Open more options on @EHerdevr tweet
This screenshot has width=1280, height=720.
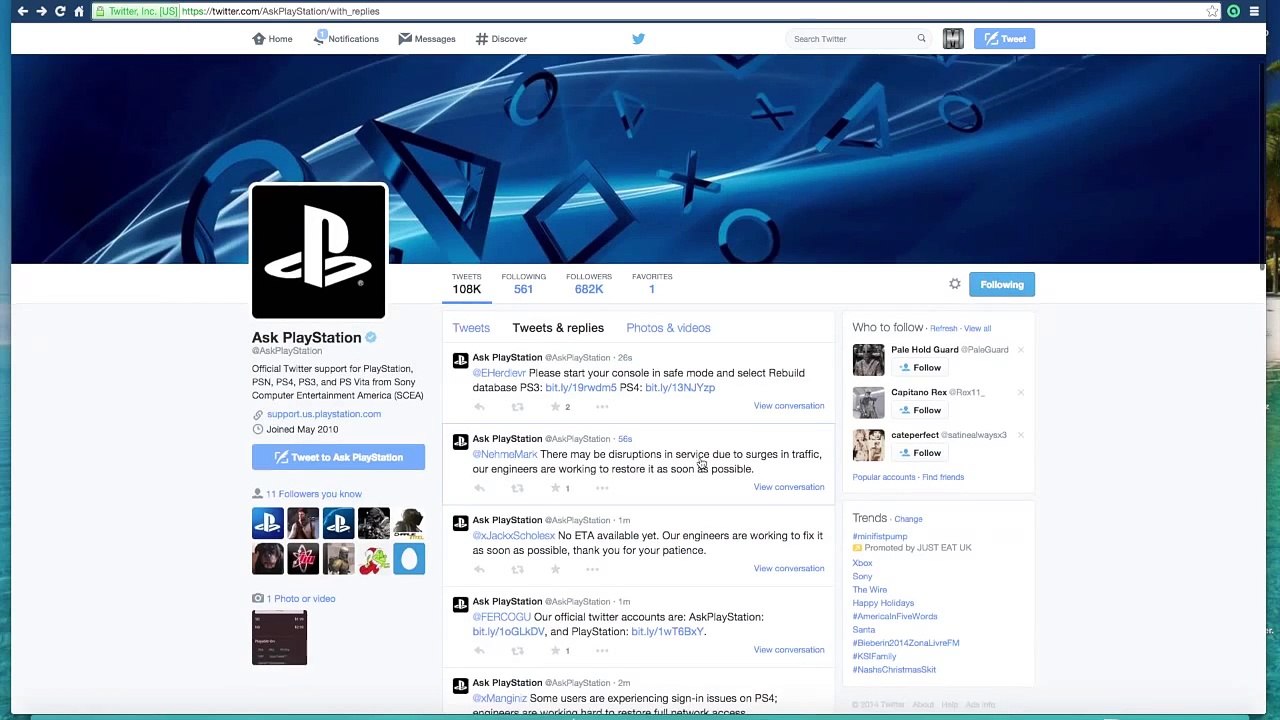click(602, 407)
